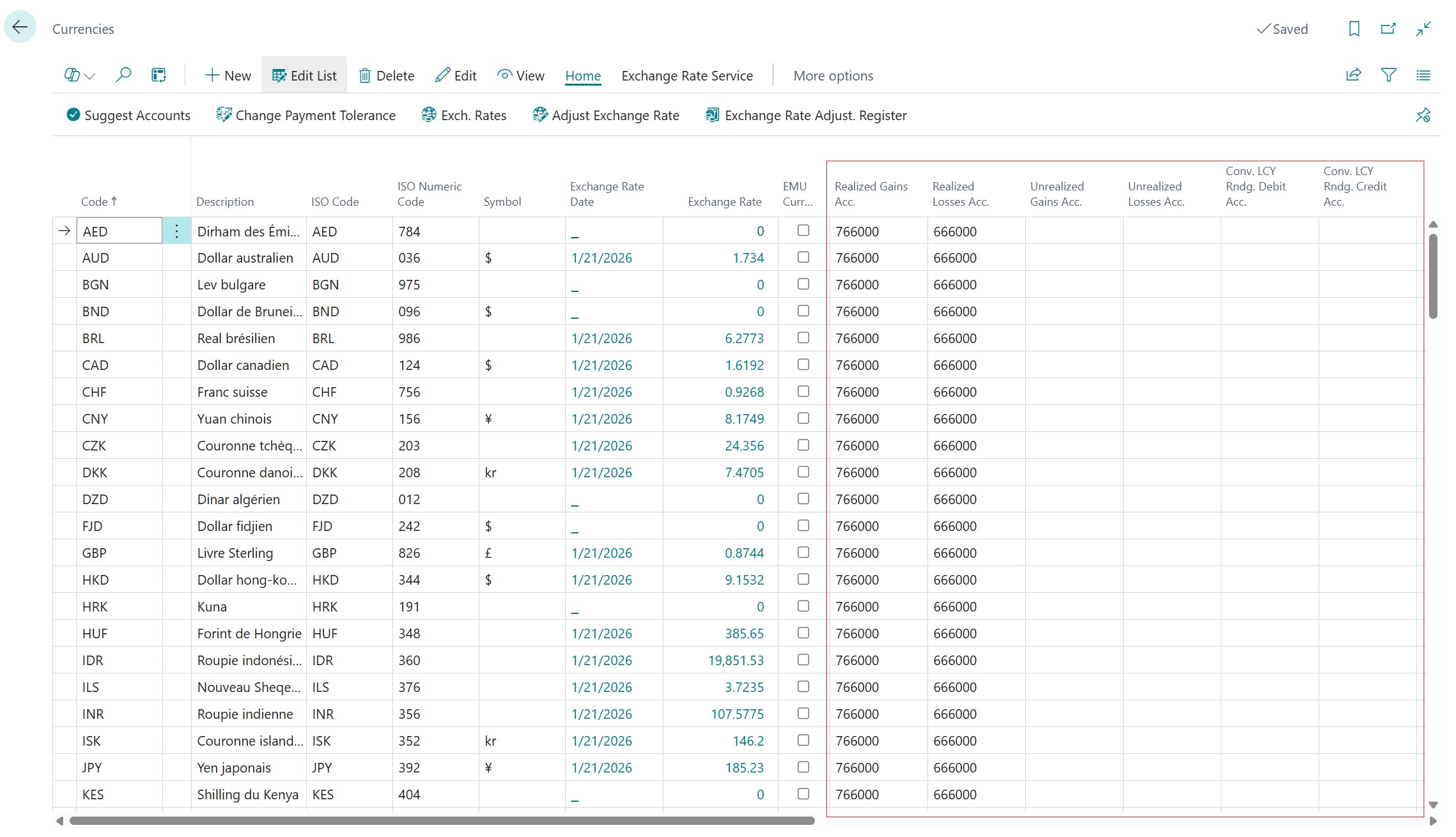The height and width of the screenshot is (837, 1456).
Task: Enable EMU Currency for GBP row
Action: [x=803, y=553]
